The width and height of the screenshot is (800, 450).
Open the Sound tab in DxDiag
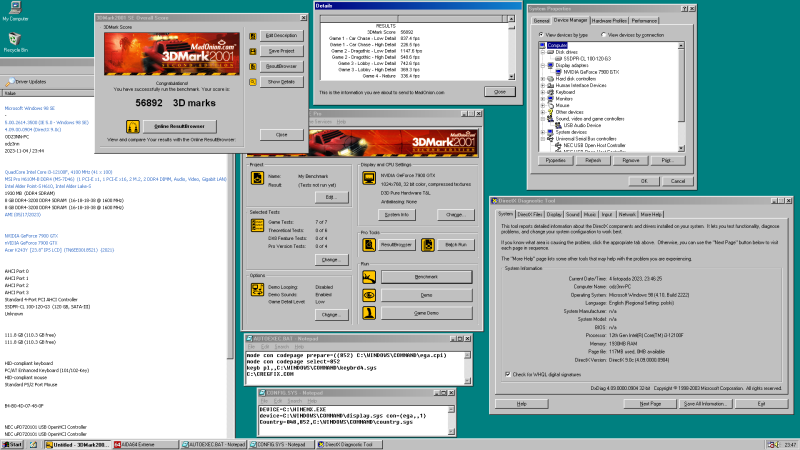click(572, 215)
